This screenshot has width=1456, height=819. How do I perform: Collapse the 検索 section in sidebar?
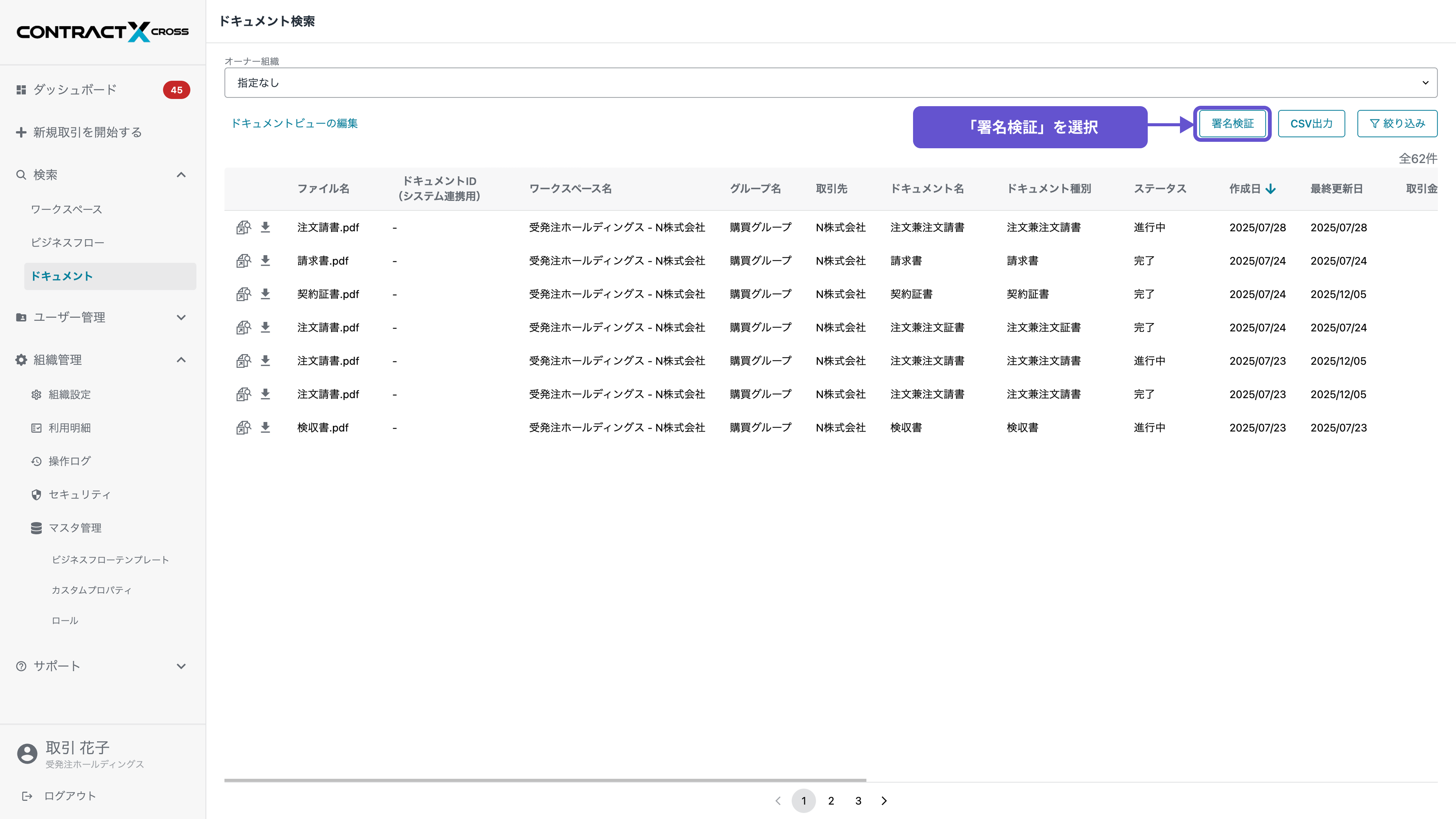click(182, 175)
